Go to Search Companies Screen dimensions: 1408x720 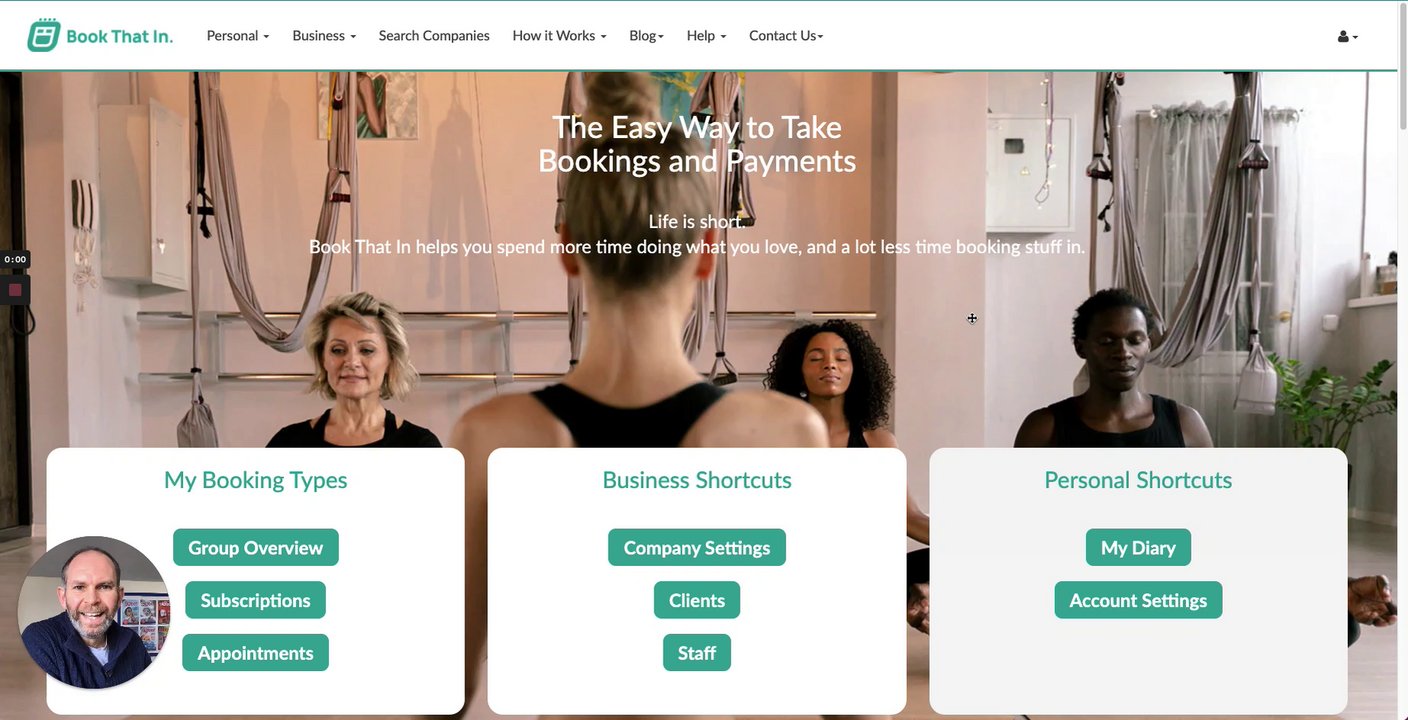click(434, 36)
